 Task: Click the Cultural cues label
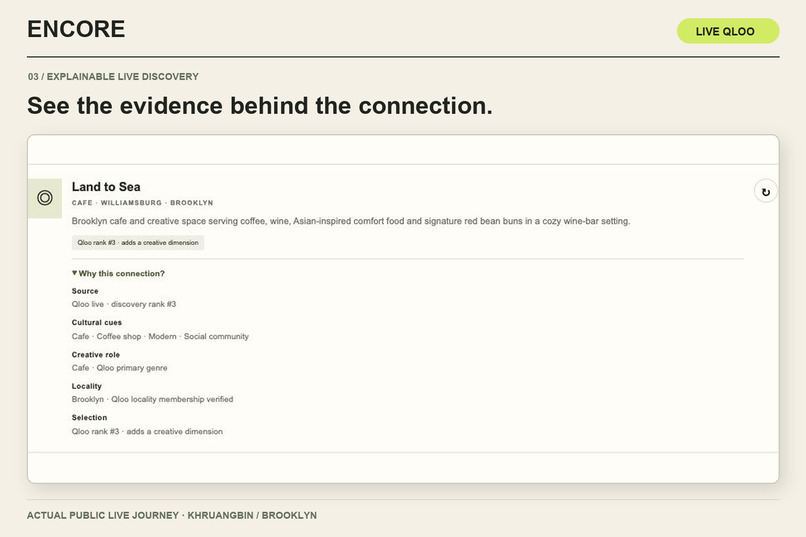[97, 323]
